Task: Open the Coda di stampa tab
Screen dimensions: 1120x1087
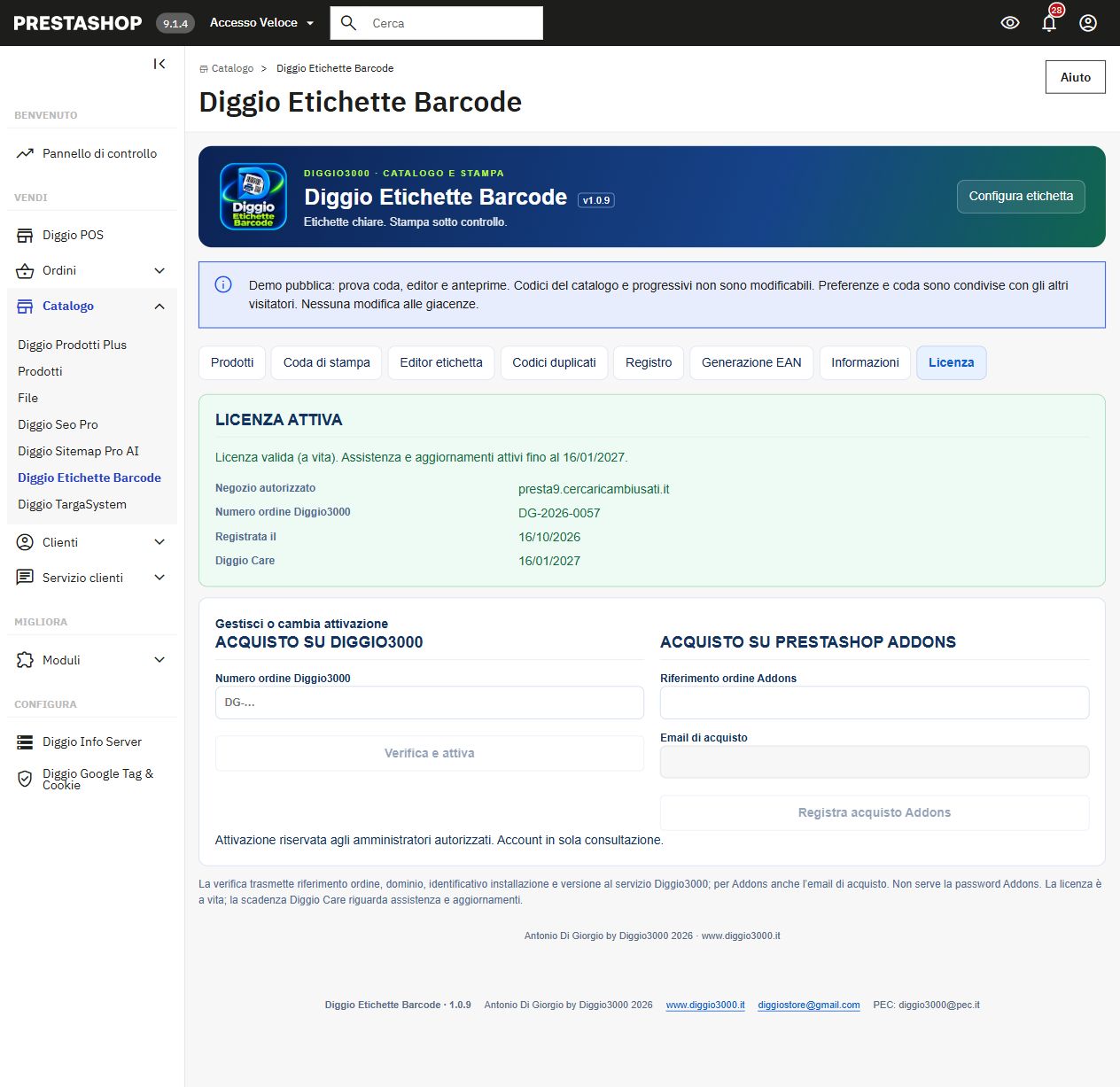Action: point(327,362)
